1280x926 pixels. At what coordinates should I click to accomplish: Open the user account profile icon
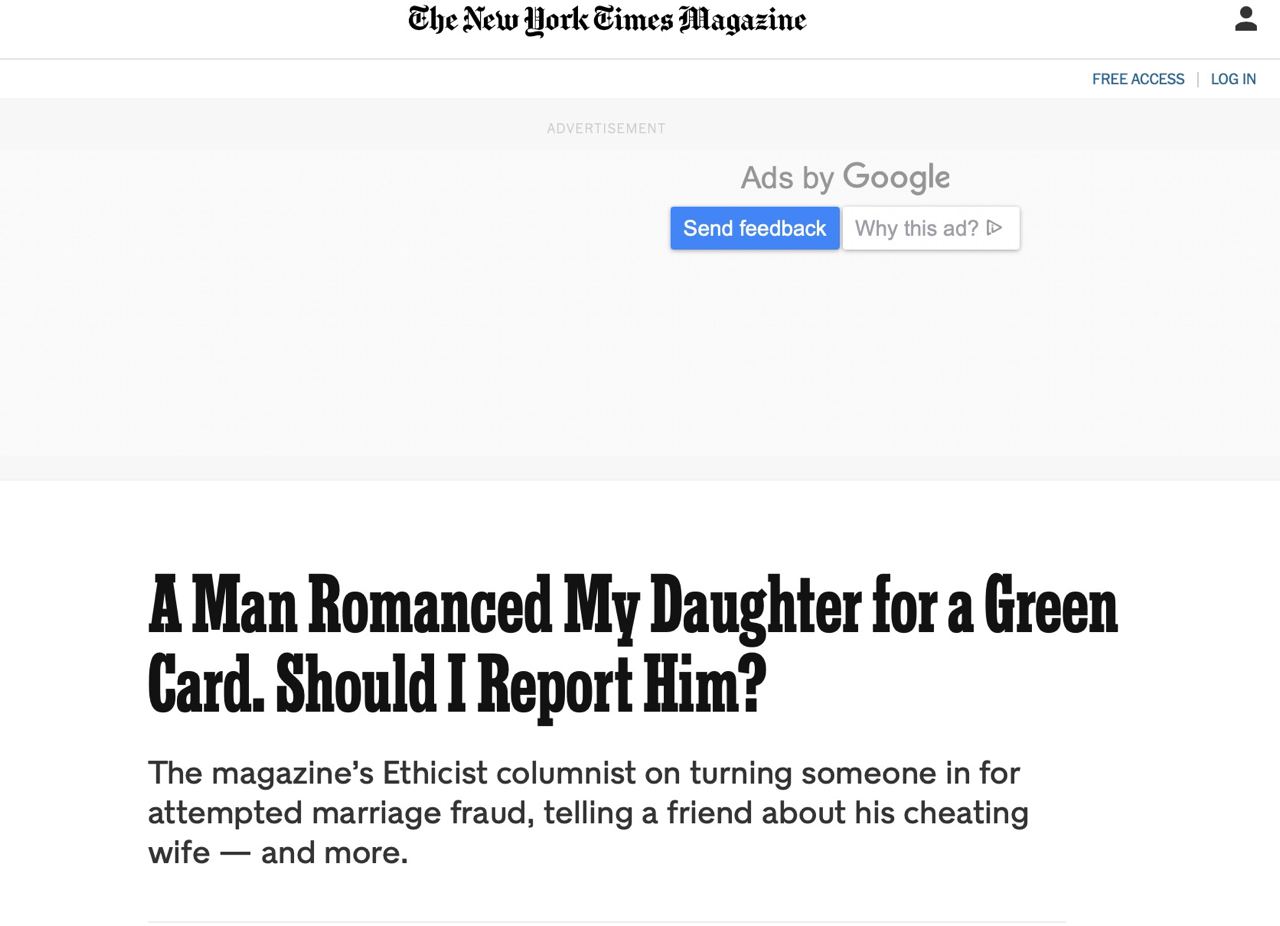click(1245, 19)
